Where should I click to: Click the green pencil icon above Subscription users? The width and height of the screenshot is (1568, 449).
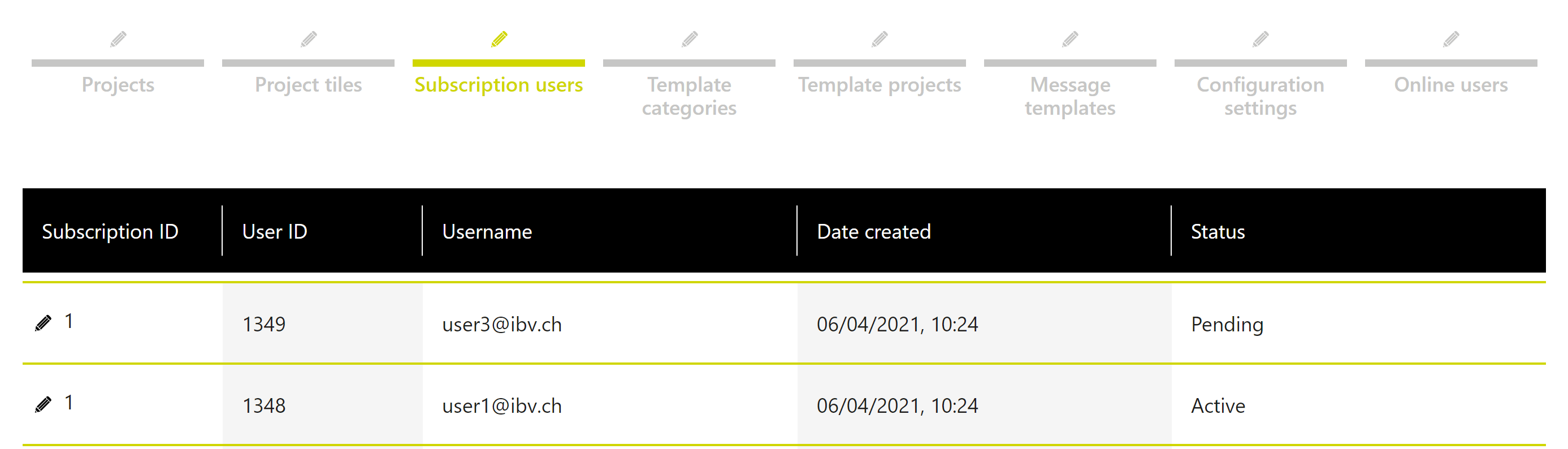click(499, 40)
